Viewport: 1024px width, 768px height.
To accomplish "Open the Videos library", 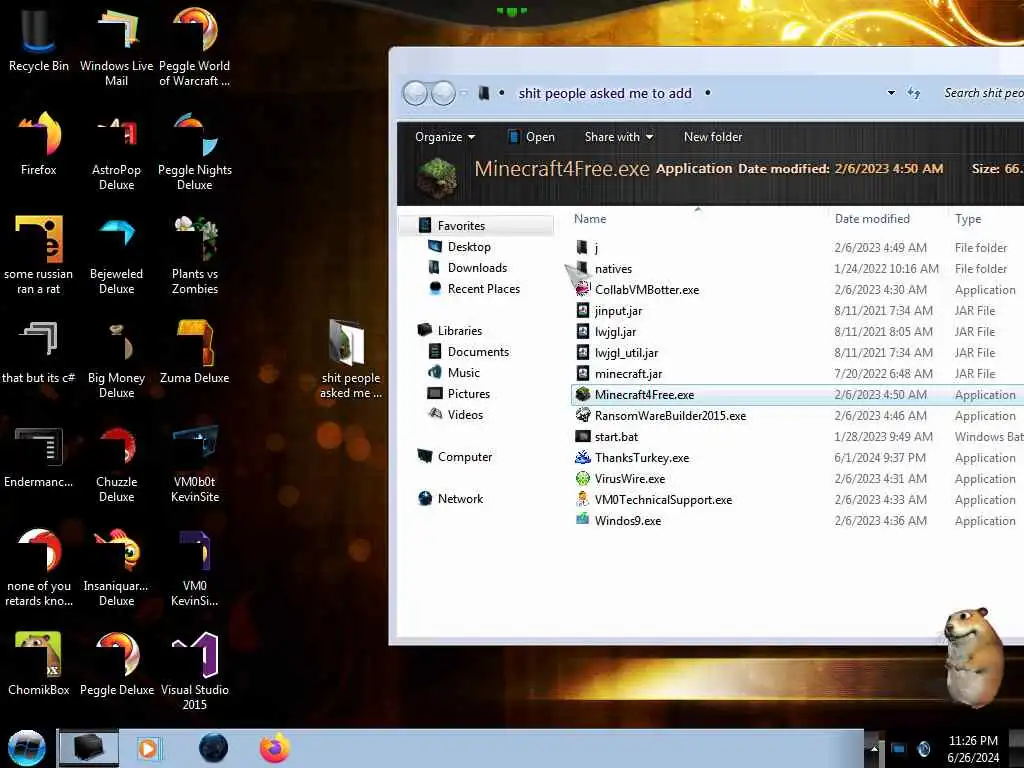I will (455, 414).
